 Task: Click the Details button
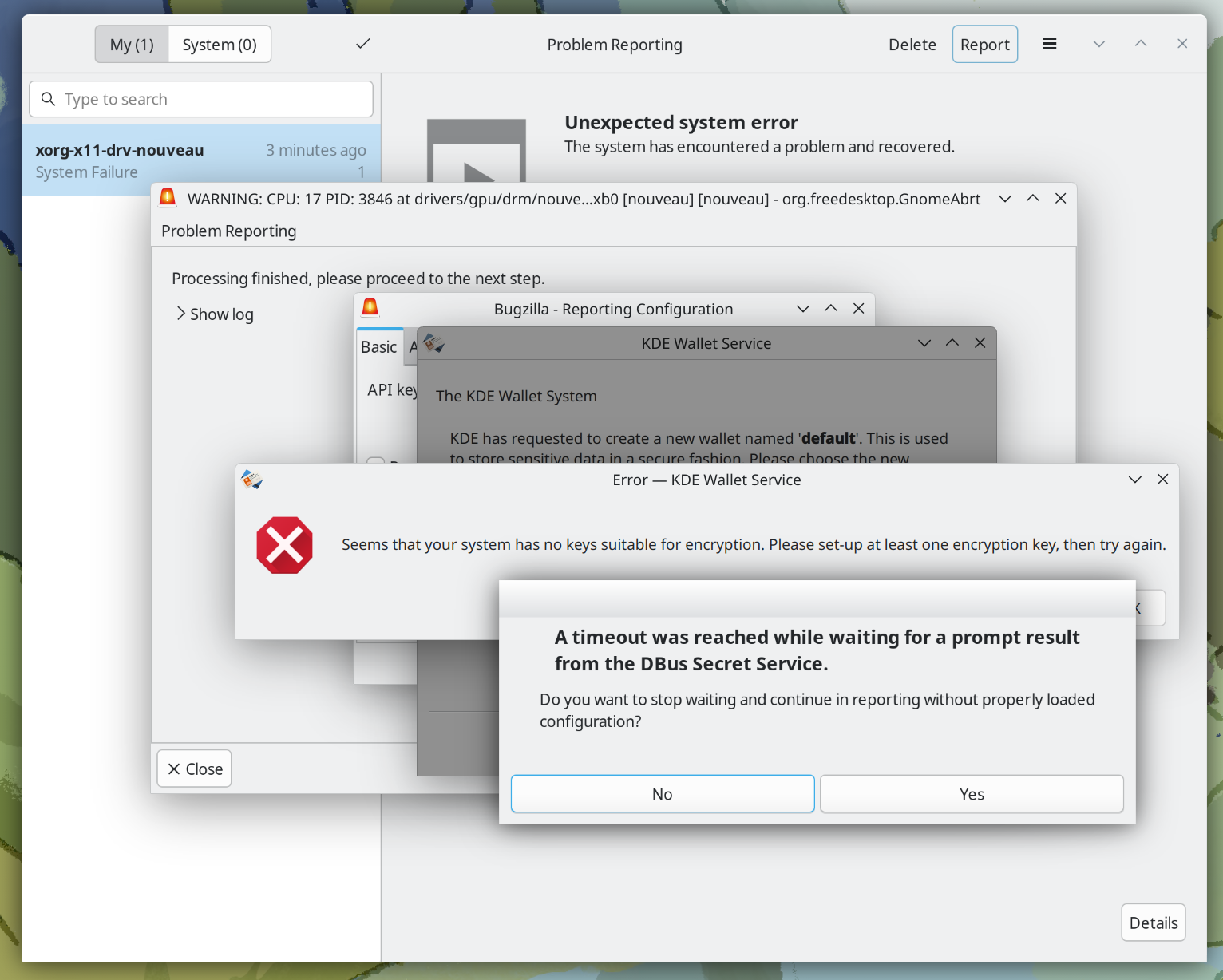point(1153,923)
